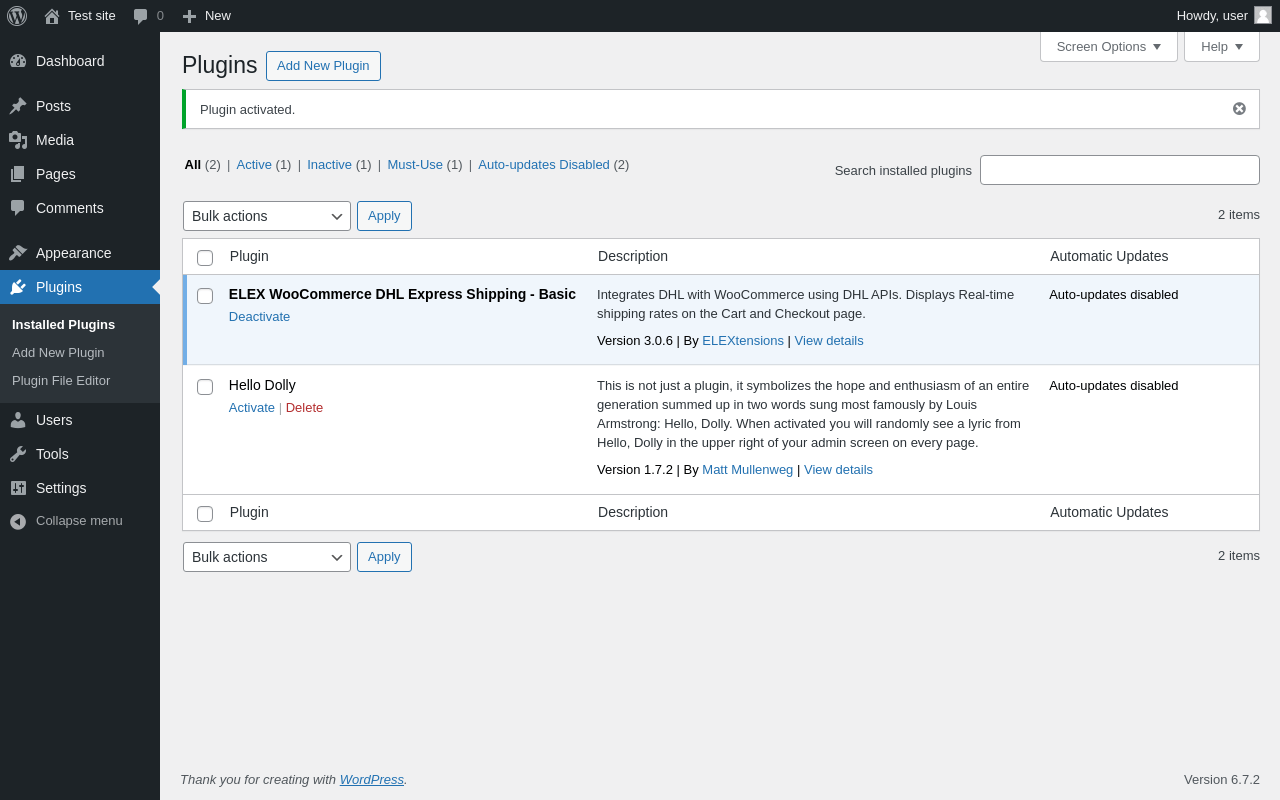Check the ELEX WooCommerce DHL plugin checkbox
Image resolution: width=1280 pixels, height=800 pixels.
click(205, 296)
